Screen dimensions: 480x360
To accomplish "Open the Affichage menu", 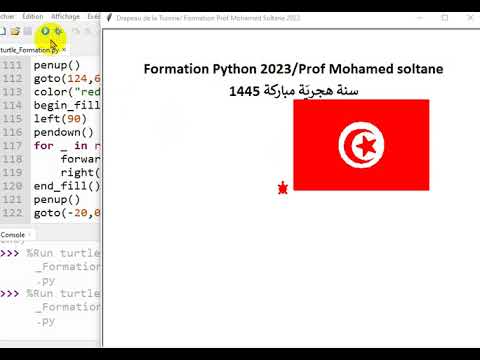I will point(65,16).
